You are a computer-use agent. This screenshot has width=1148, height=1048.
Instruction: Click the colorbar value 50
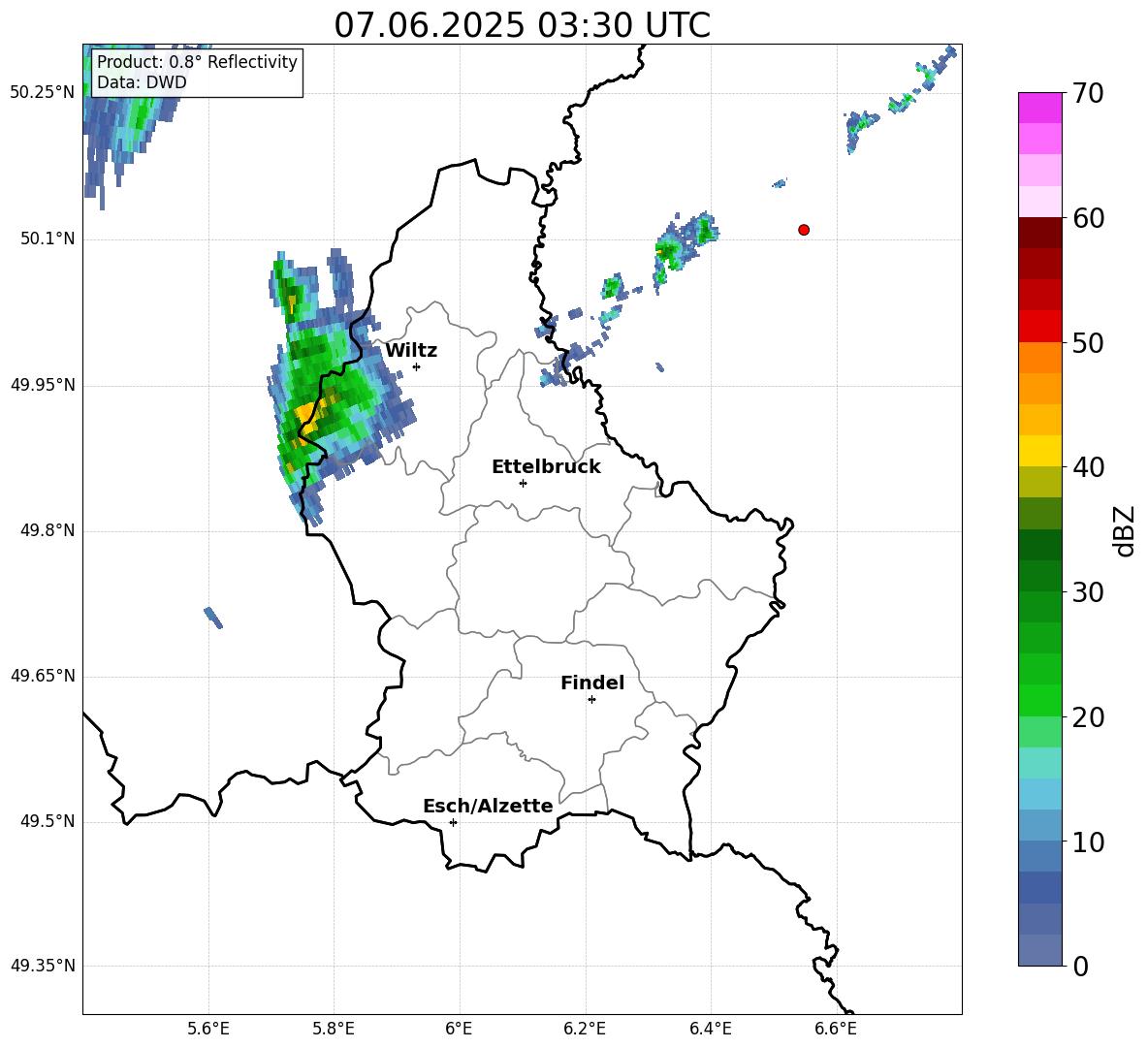click(1088, 343)
